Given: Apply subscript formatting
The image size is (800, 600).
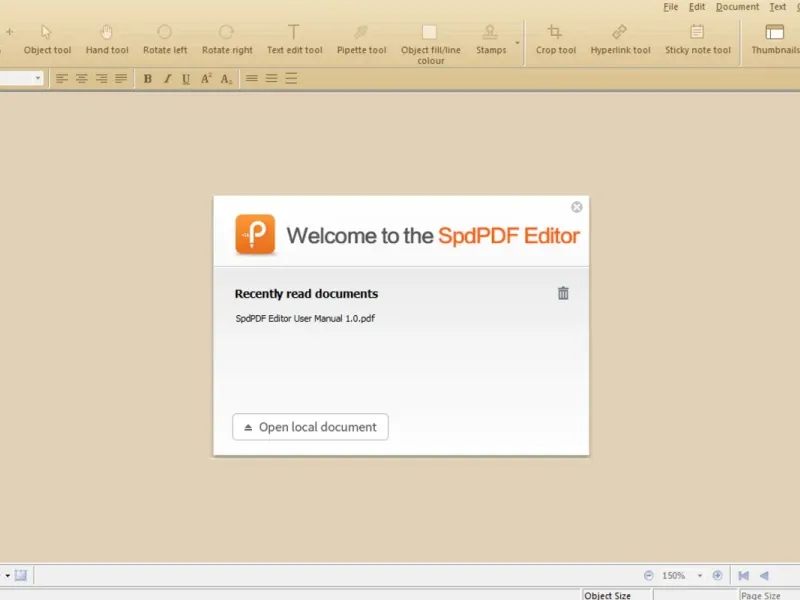Looking at the screenshot, I should pos(226,79).
